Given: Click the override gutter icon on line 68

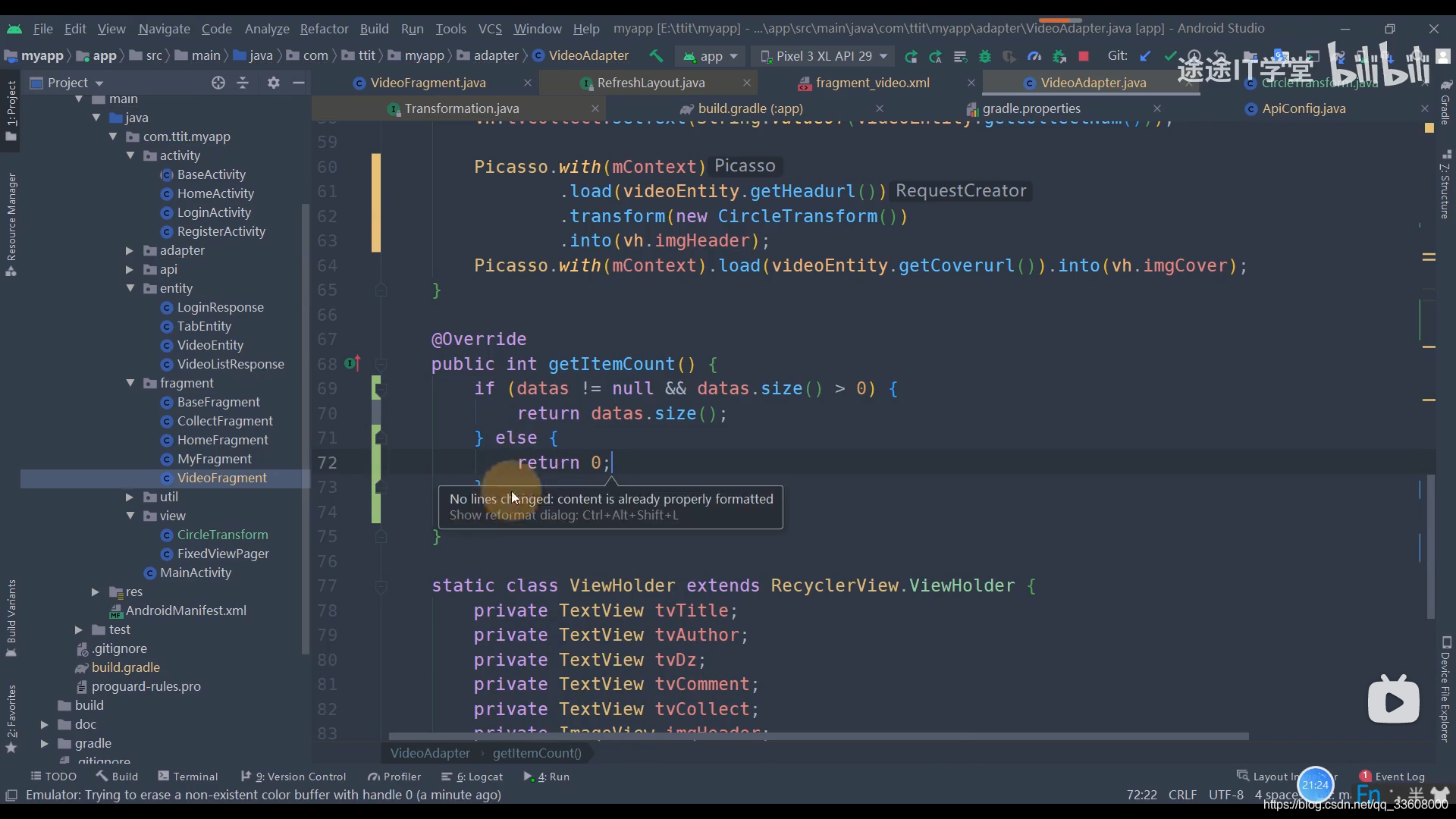Looking at the screenshot, I should coord(353,364).
